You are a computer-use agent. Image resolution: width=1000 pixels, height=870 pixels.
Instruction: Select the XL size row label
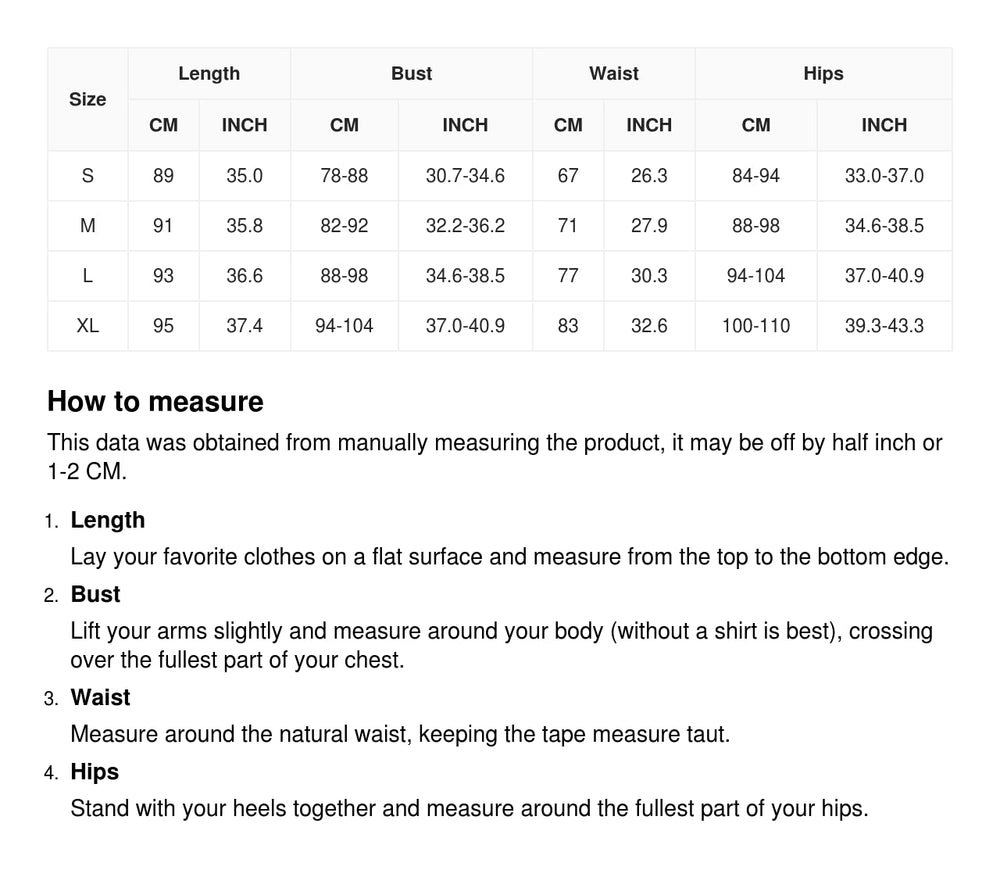(x=88, y=326)
